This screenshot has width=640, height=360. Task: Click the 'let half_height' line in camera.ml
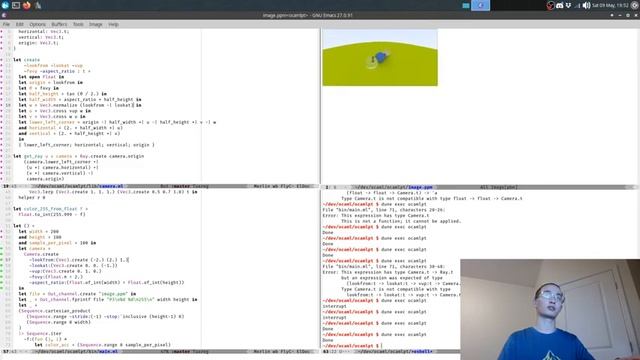62,93
